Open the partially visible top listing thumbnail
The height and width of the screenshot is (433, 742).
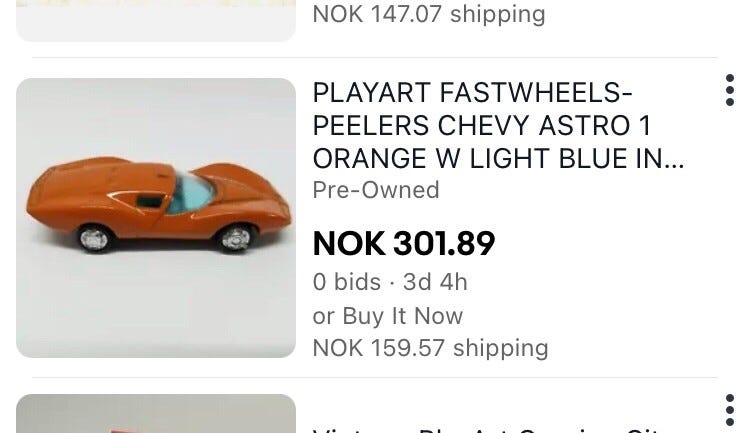156,20
